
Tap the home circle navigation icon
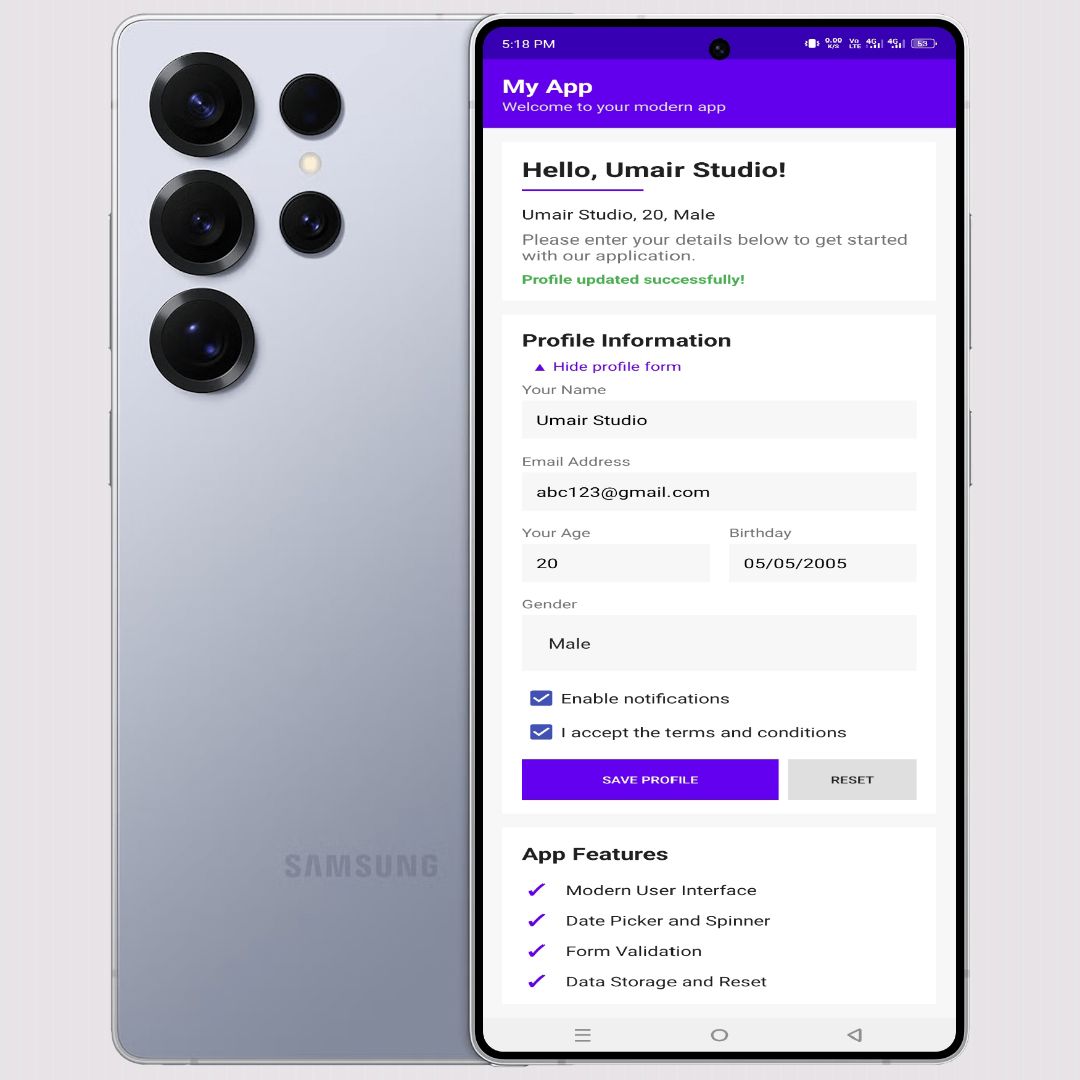[719, 1035]
